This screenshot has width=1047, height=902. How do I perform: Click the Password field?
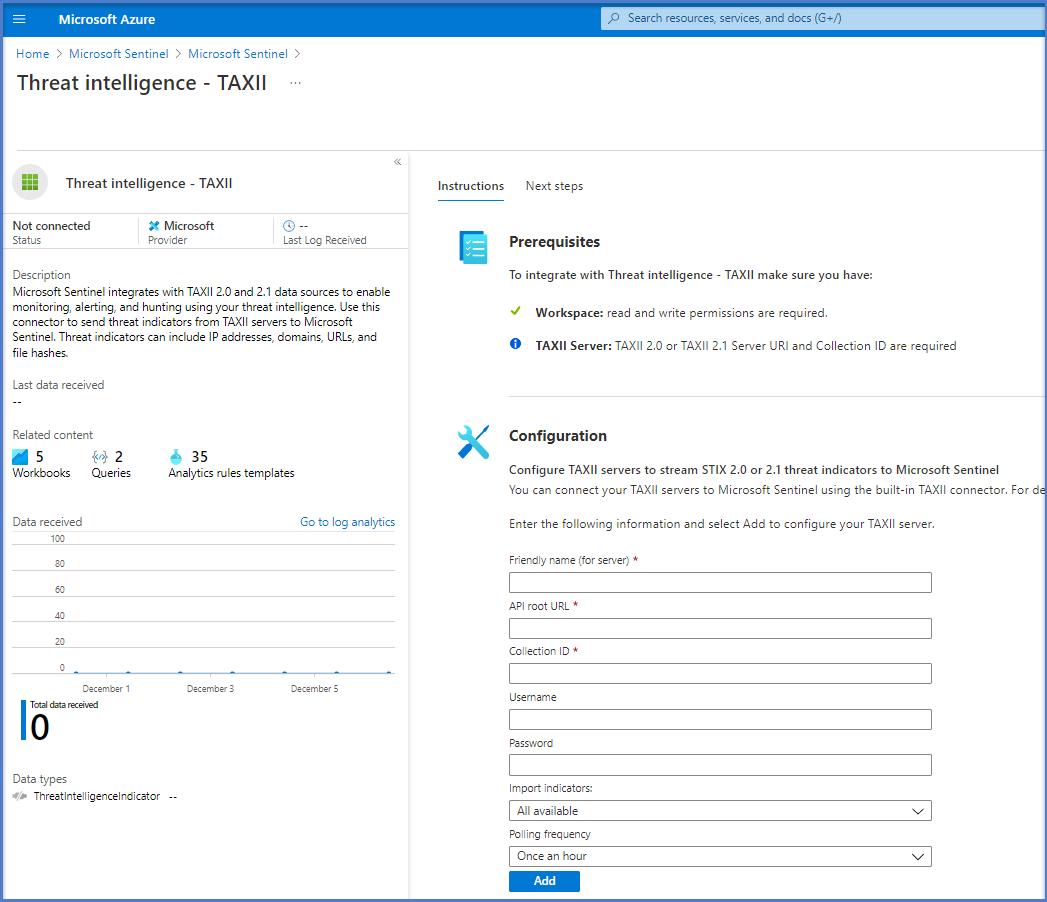pos(720,765)
